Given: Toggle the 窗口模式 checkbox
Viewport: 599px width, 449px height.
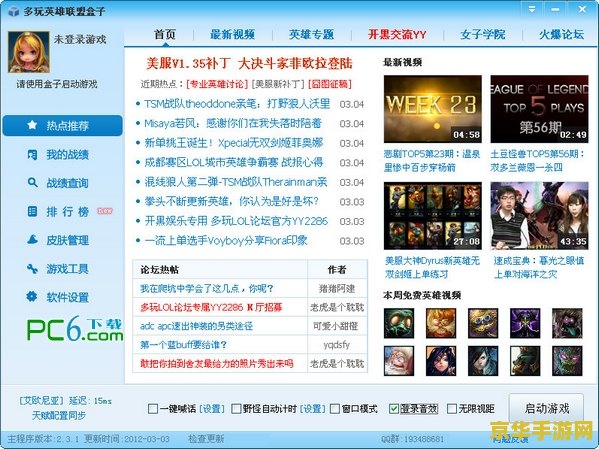Looking at the screenshot, I should tap(335, 409).
